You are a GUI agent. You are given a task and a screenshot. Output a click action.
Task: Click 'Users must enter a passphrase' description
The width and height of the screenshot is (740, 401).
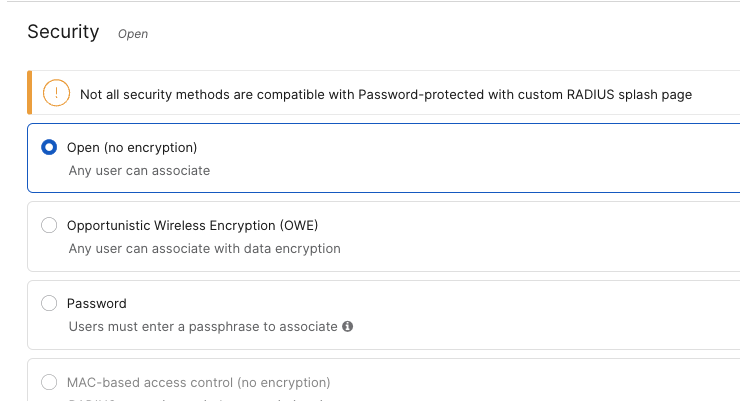click(203, 326)
